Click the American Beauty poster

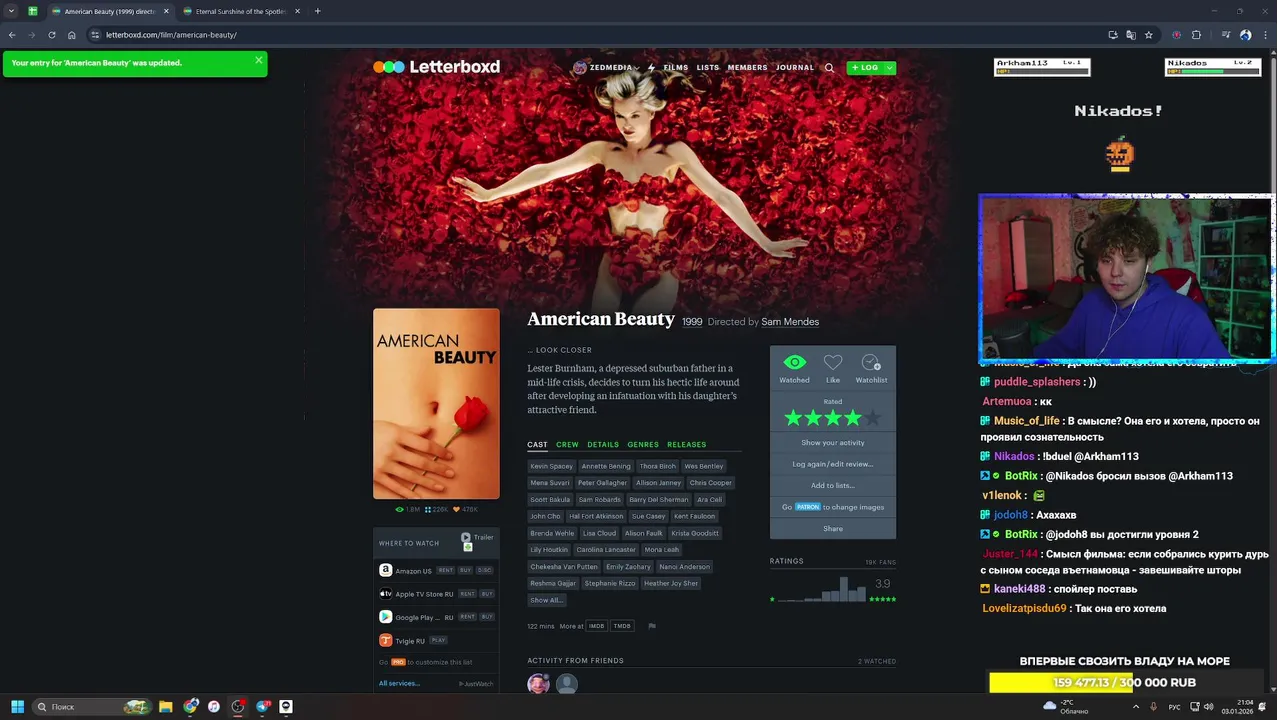pyautogui.click(x=436, y=404)
